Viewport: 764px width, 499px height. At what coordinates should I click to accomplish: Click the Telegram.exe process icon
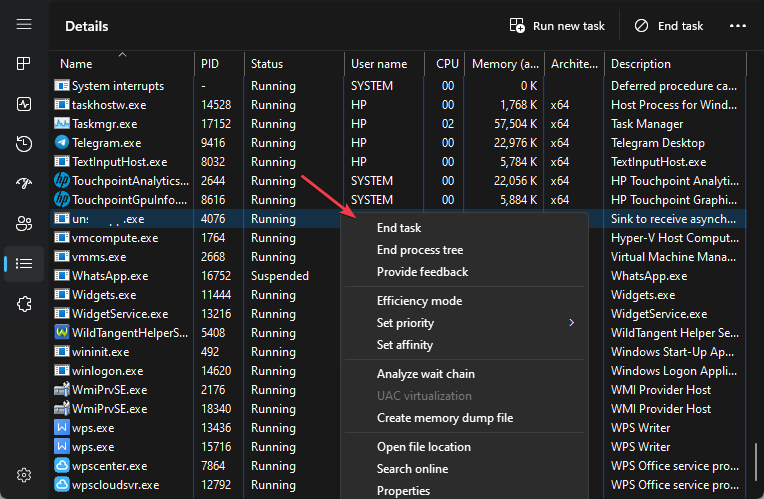(x=62, y=142)
